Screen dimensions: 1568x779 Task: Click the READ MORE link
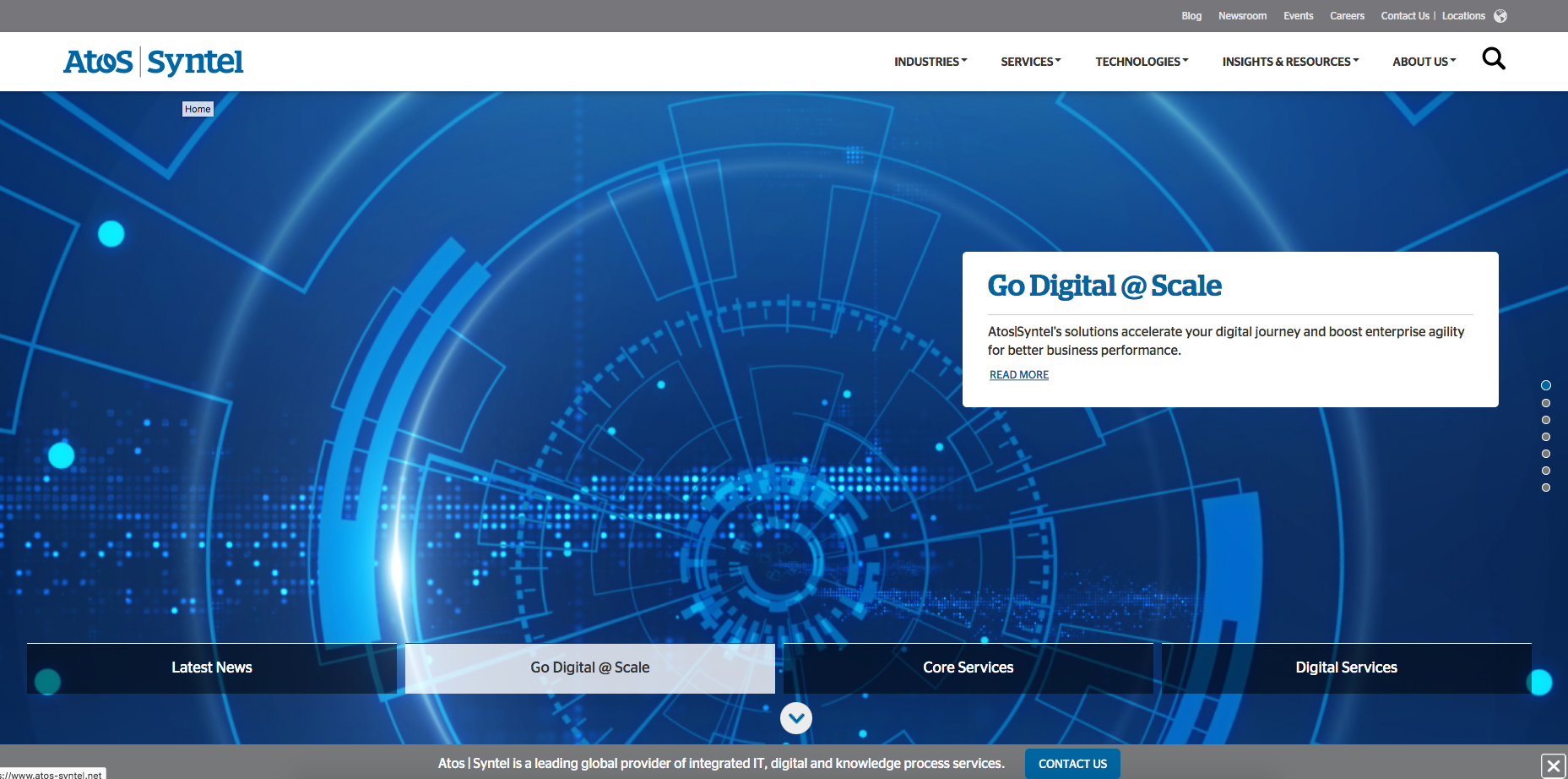1019,375
